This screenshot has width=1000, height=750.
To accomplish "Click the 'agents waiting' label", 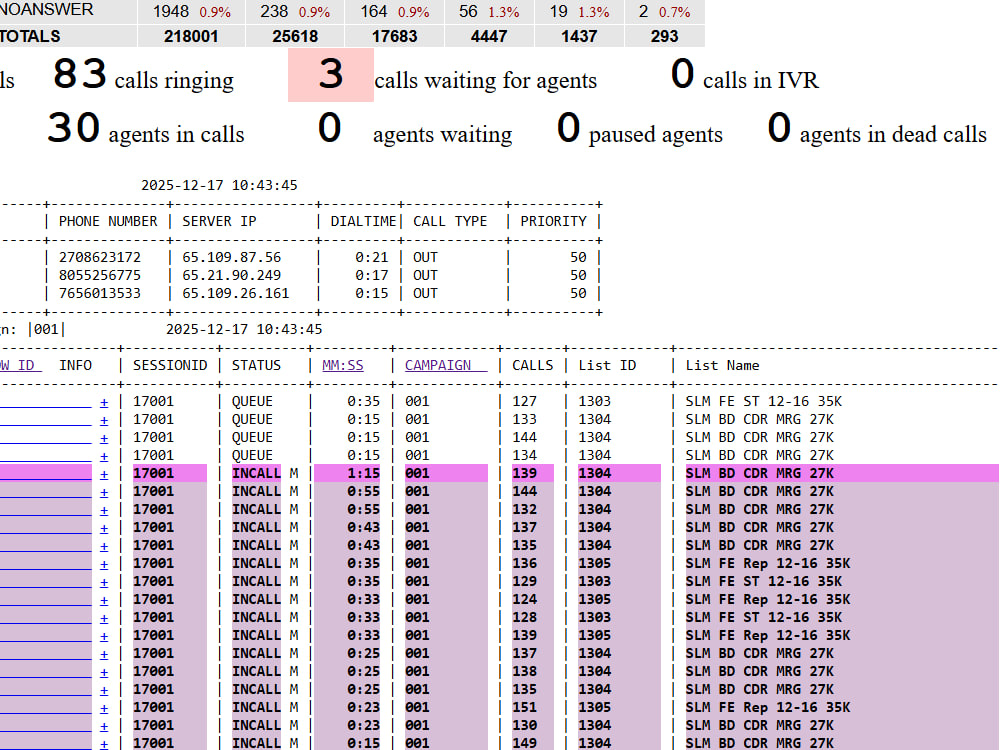I will pos(443,135).
